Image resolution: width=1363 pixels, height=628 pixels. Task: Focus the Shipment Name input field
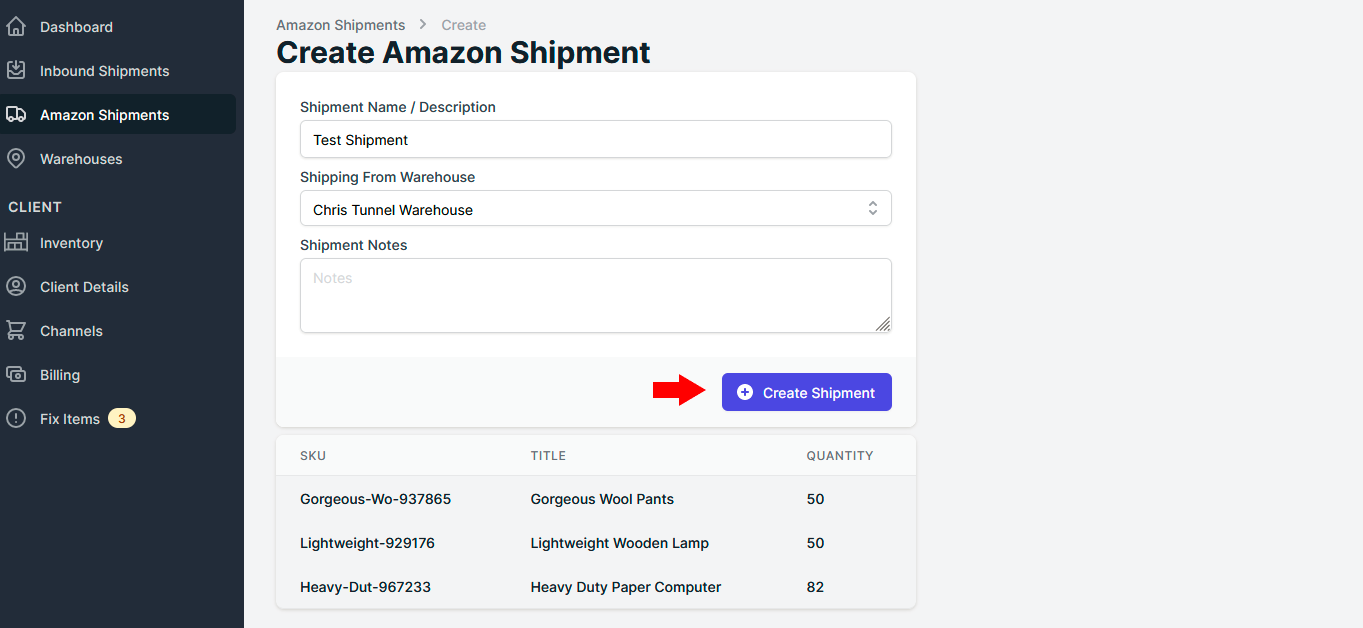(x=595, y=139)
